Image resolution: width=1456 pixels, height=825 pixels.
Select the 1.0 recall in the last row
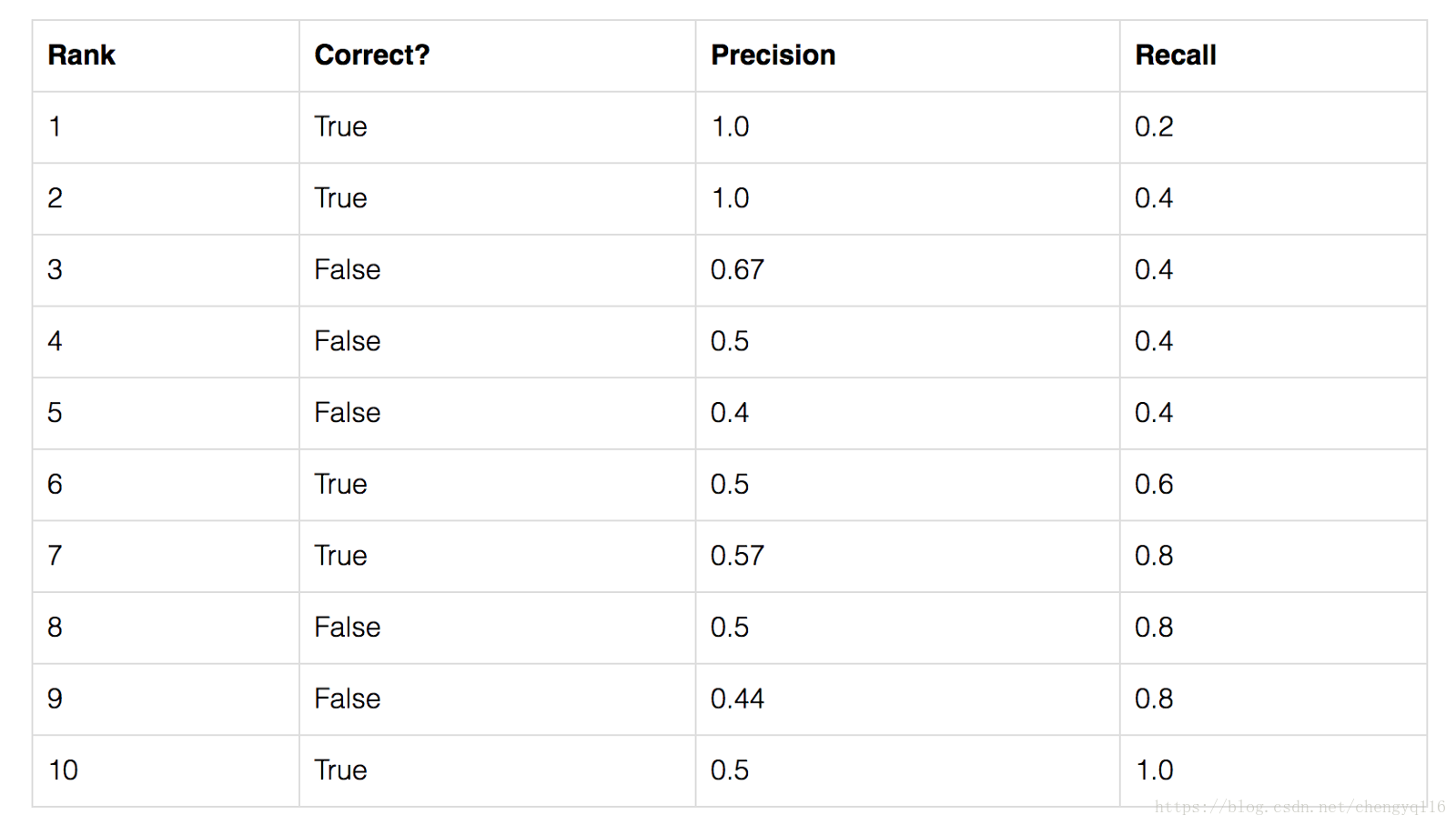tap(1154, 770)
